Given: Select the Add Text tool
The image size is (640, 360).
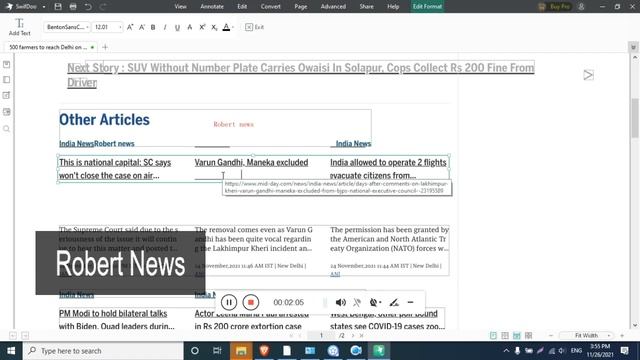Looking at the screenshot, I should 19,27.
